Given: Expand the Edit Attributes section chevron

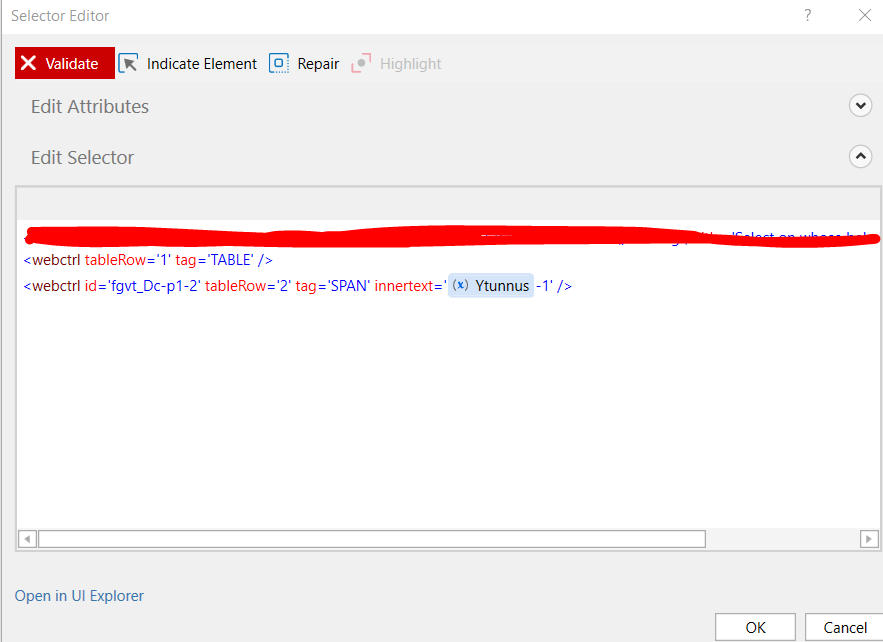Looking at the screenshot, I should [x=860, y=105].
